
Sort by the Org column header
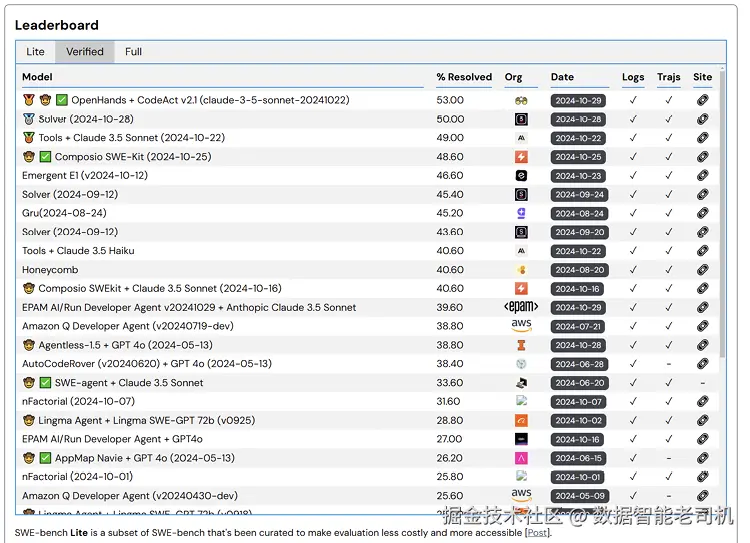click(513, 77)
